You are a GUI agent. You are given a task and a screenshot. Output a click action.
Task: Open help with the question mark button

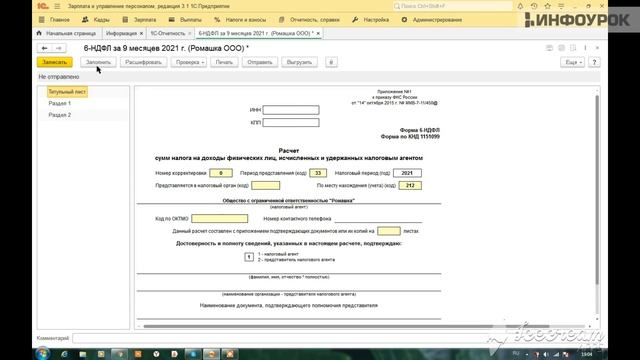click(594, 62)
